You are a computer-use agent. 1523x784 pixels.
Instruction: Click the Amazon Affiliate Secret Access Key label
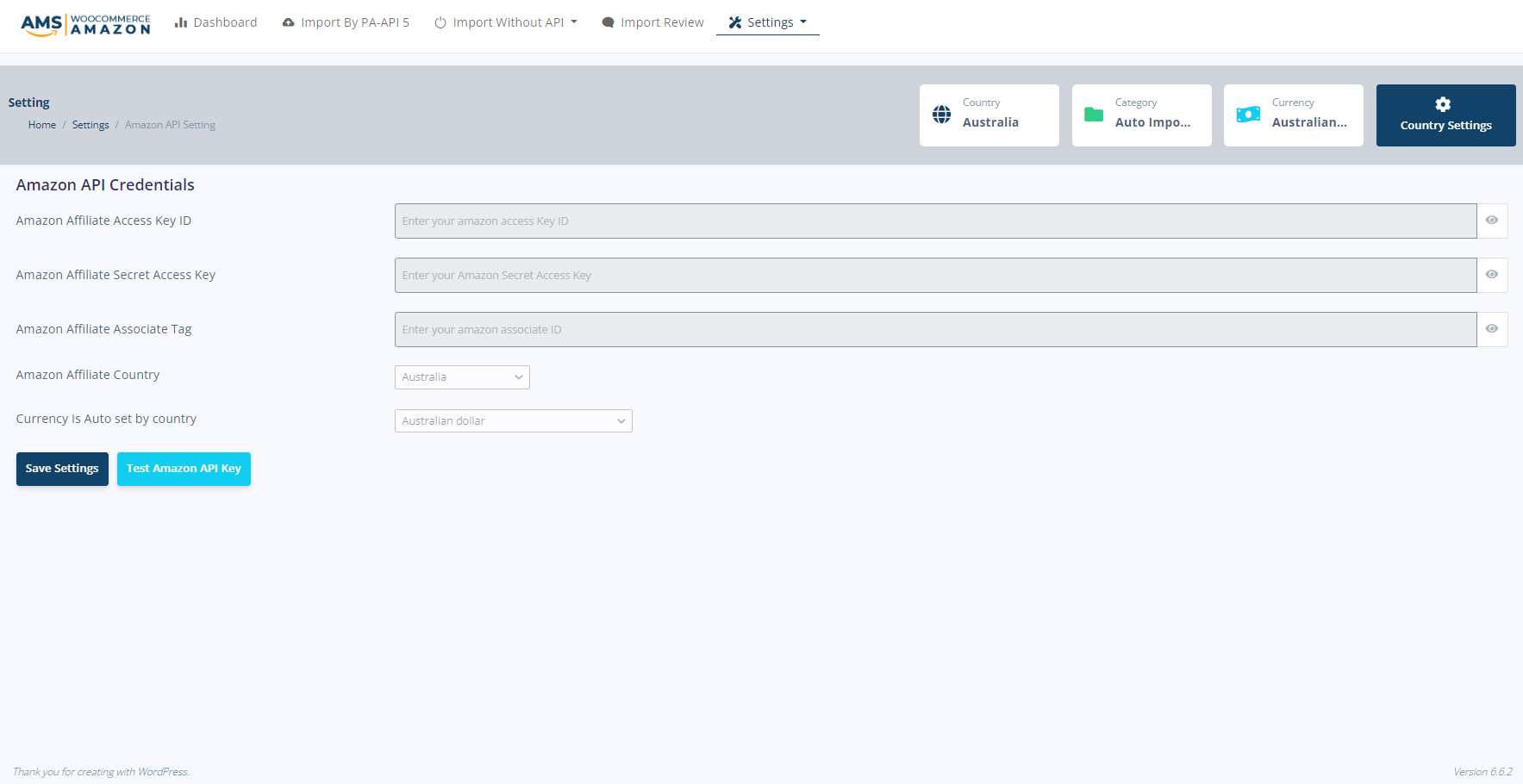[x=115, y=275]
